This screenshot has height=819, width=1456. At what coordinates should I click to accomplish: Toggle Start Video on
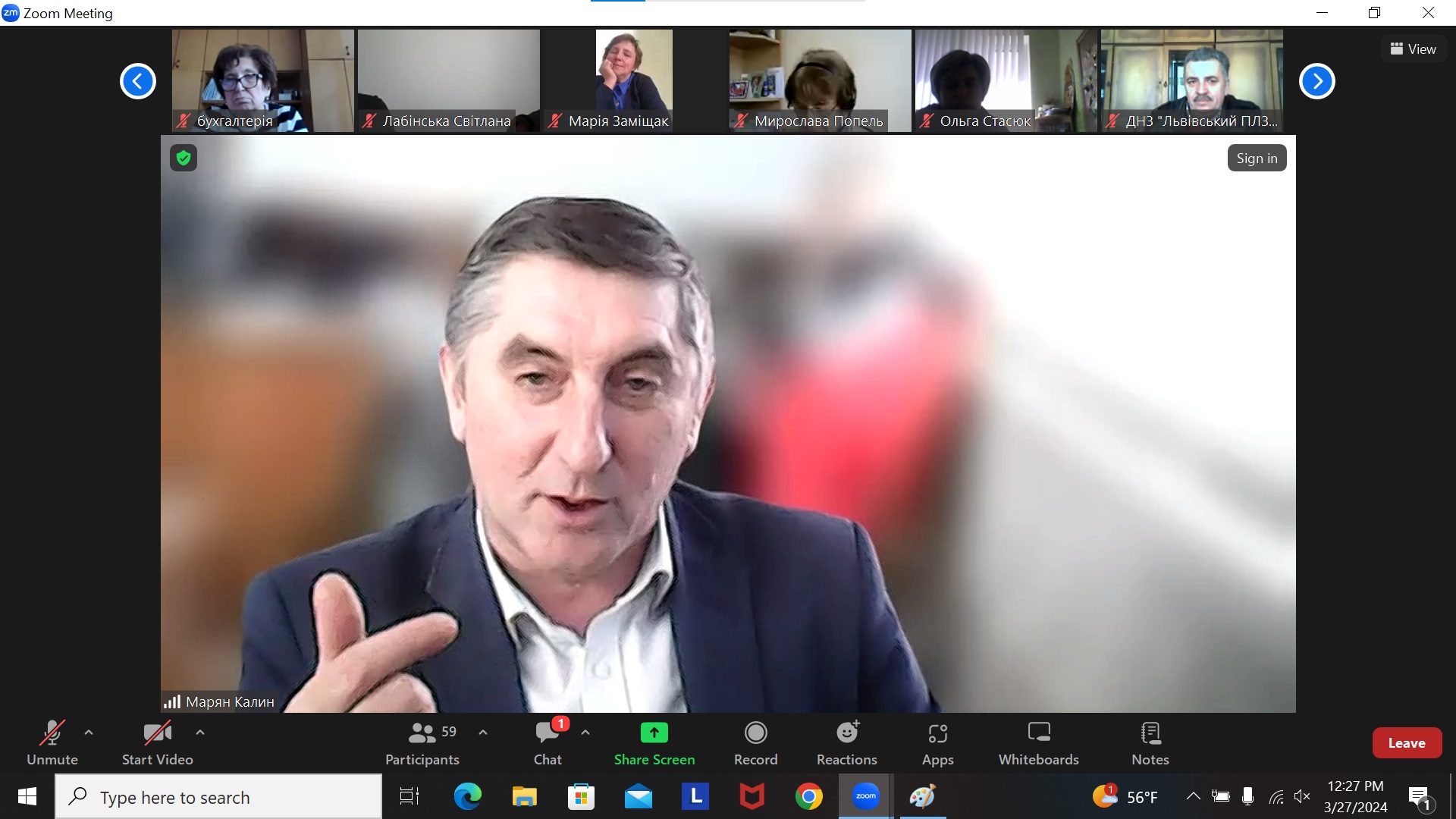tap(157, 742)
